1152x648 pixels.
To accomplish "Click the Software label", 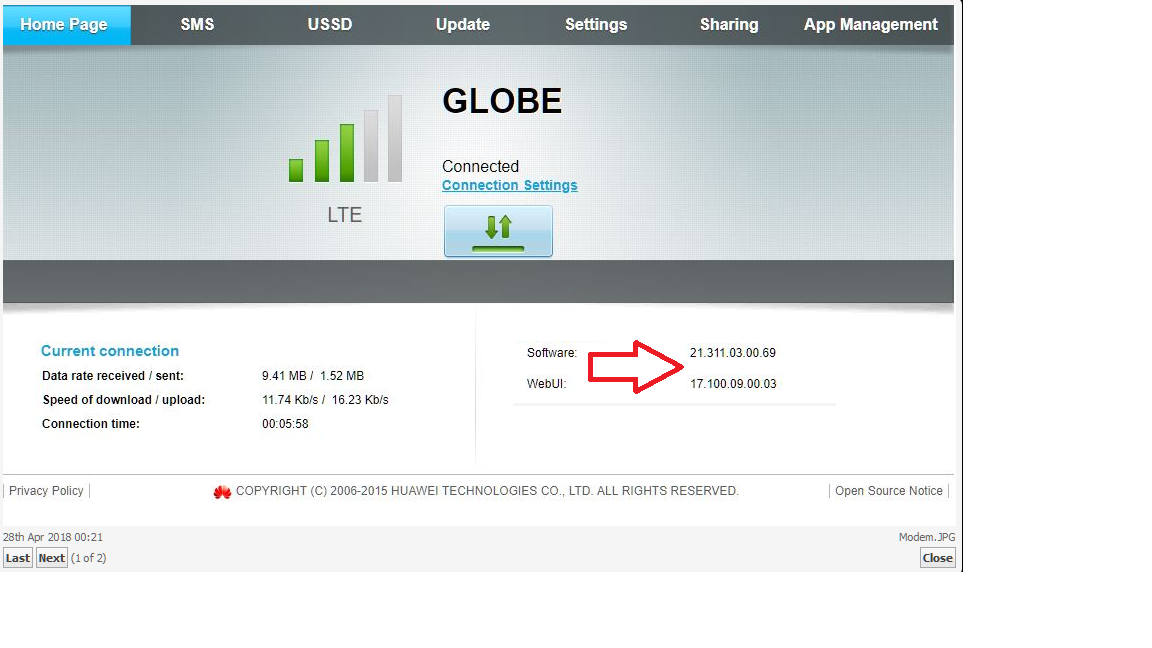I will [552, 353].
